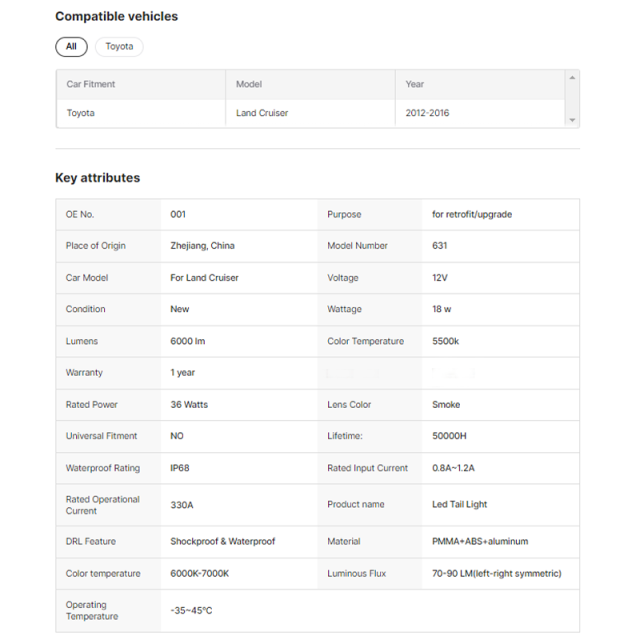This screenshot has height=640, width=640.
Task: Click the IP68 waterproof rating value
Action: pos(181,468)
